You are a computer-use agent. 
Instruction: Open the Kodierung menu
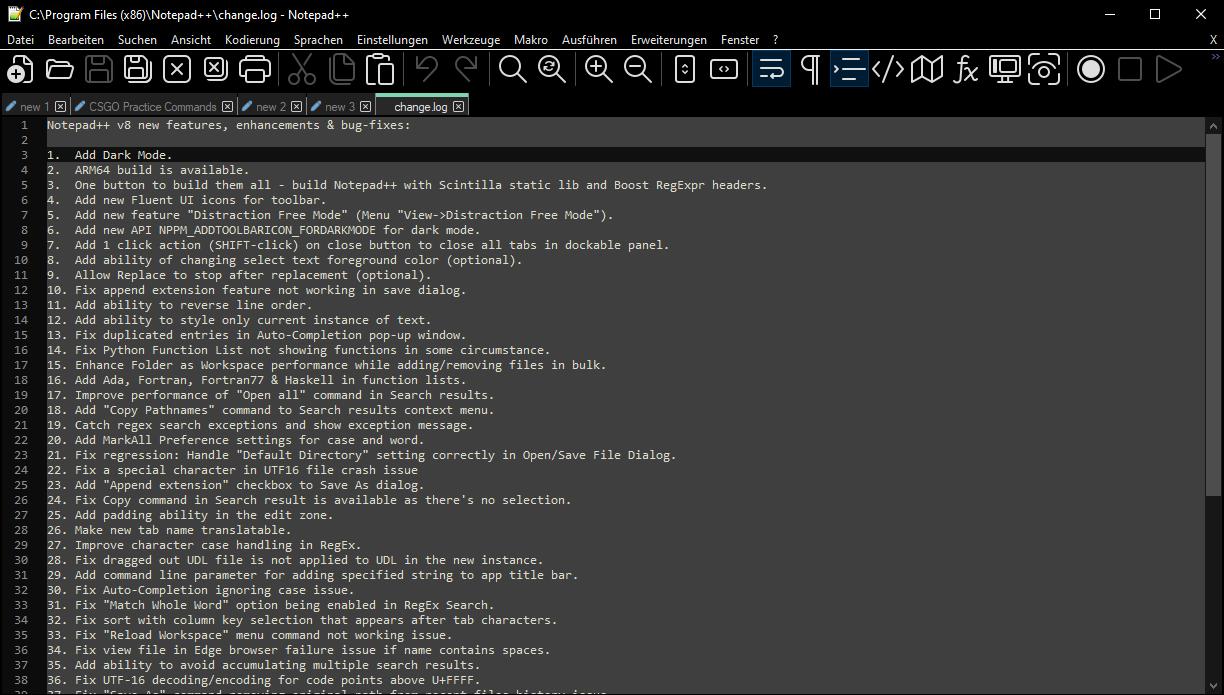[252, 40]
